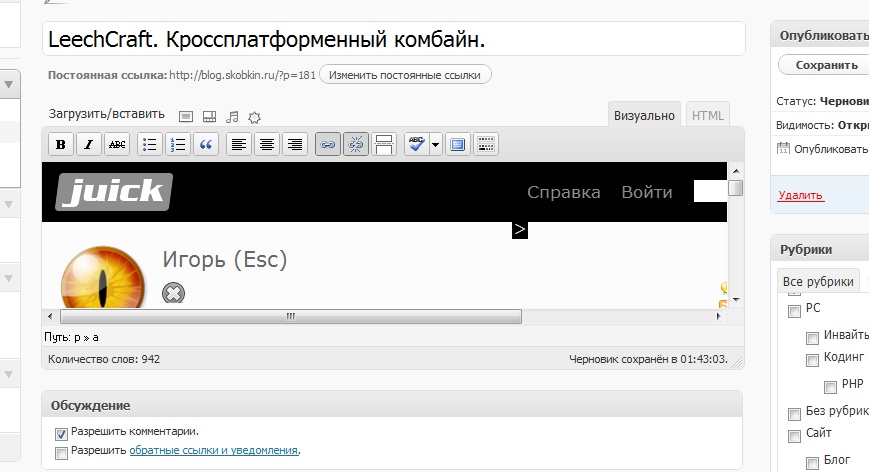The height and width of the screenshot is (472, 869).
Task: Expand the top left sidebar menu arrow
Action: tap(9, 85)
